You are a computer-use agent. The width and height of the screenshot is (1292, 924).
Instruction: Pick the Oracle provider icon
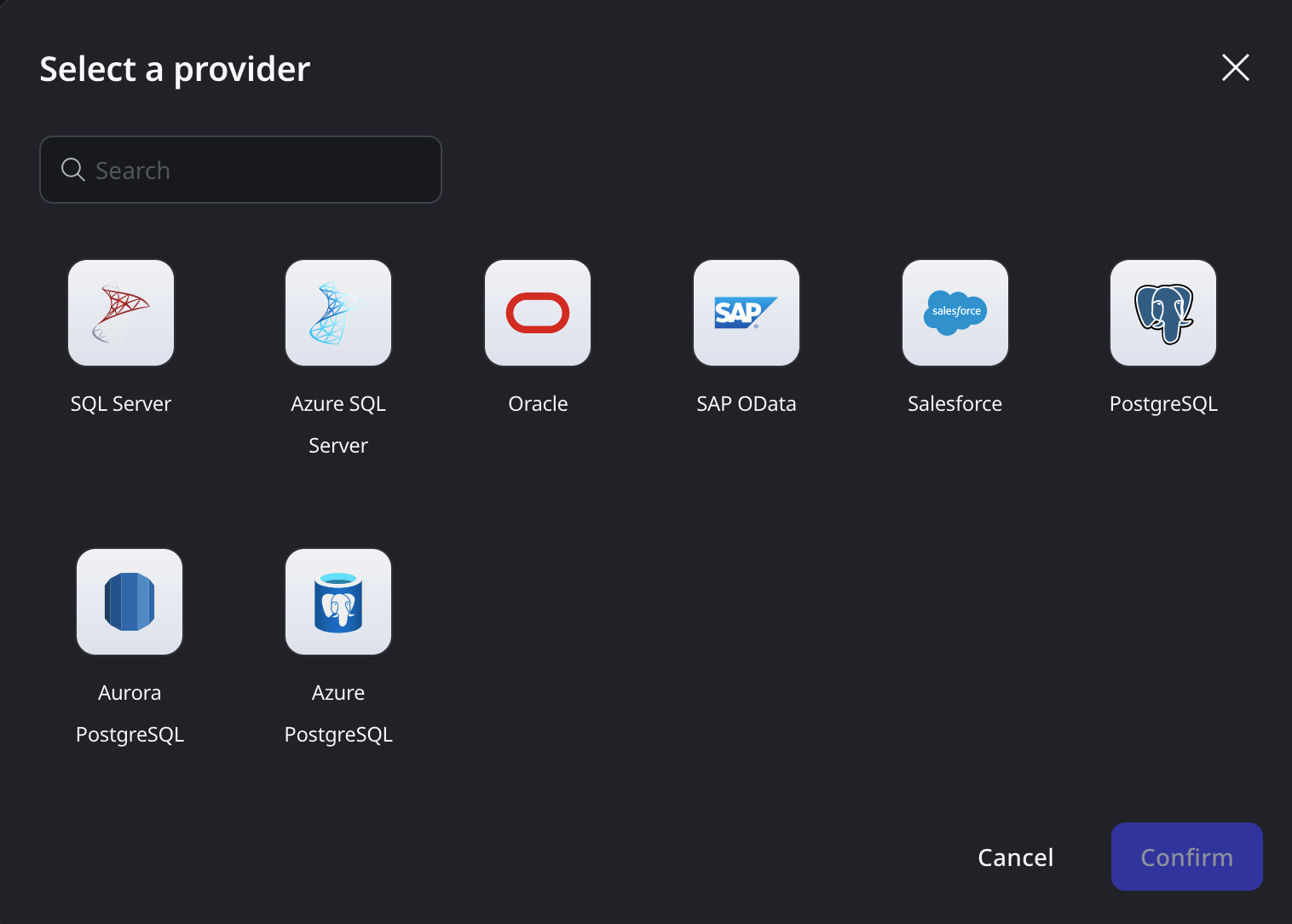538,313
